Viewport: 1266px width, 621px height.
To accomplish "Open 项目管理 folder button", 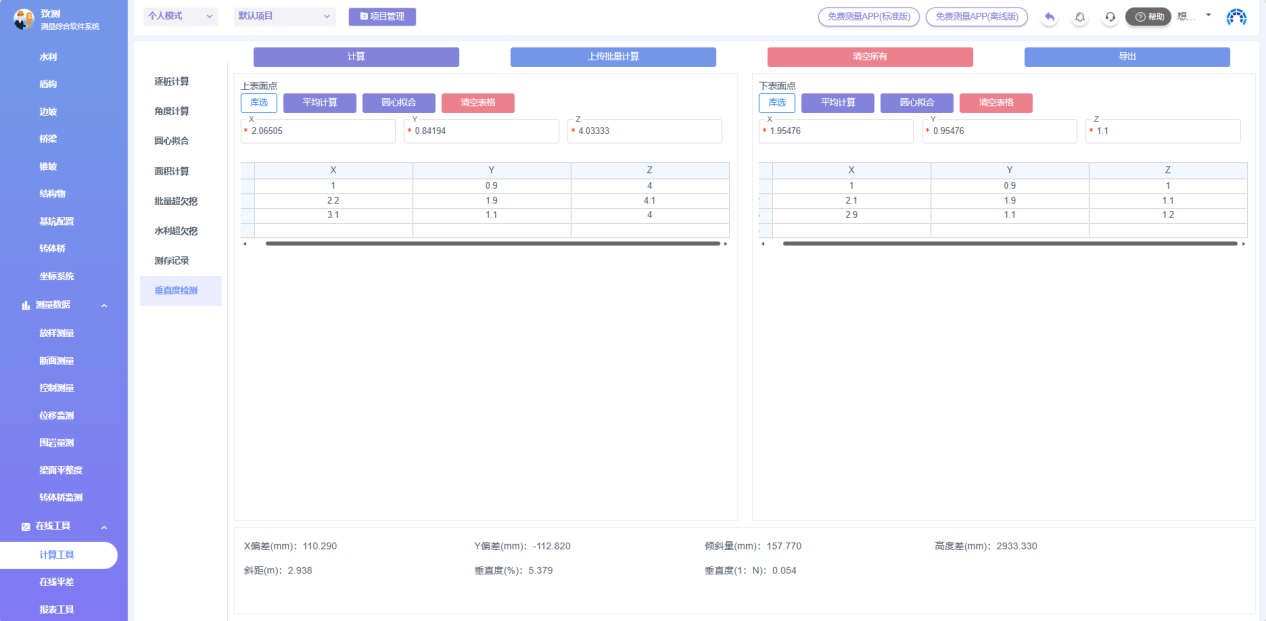I will point(382,17).
